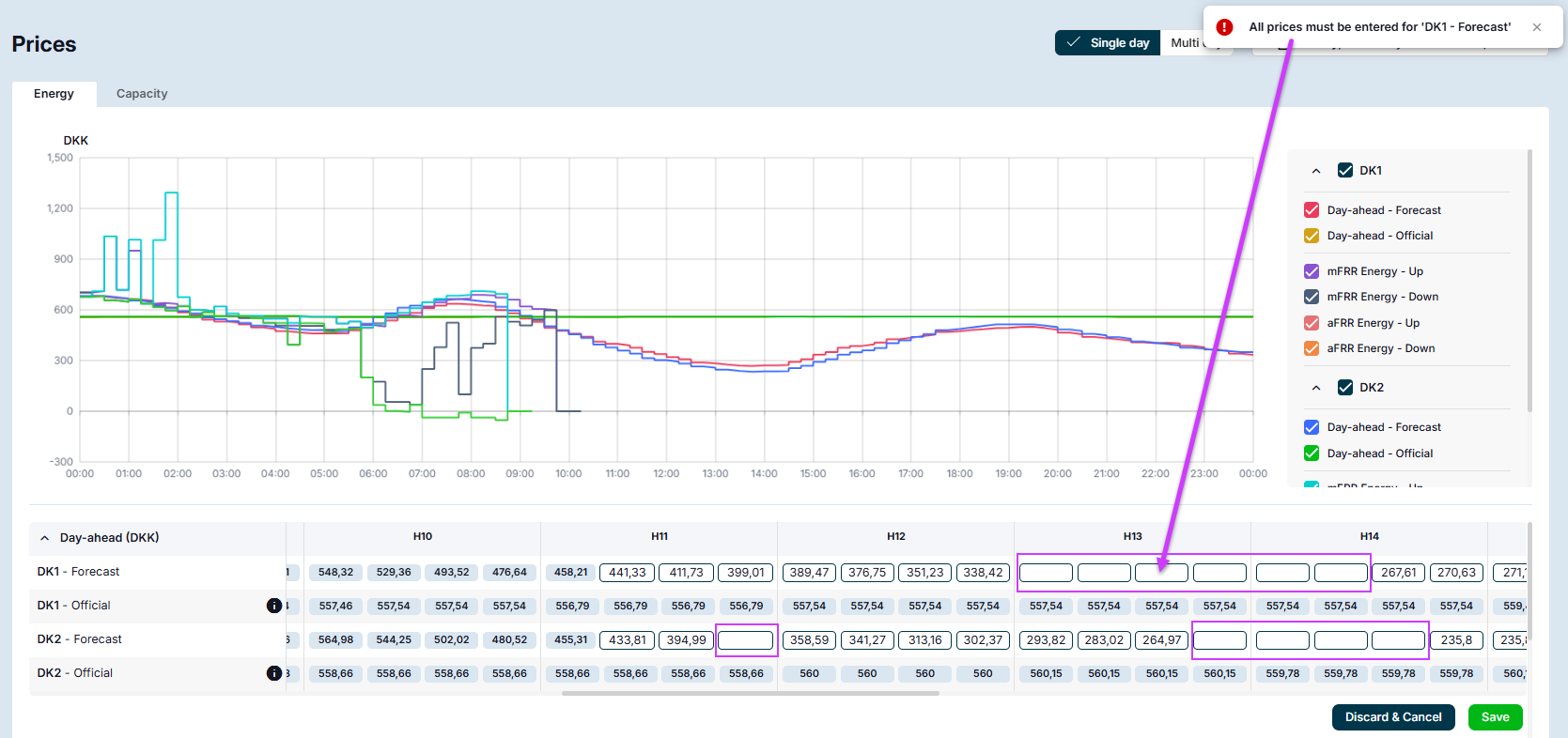
Task: Toggle DK1 Day-ahead - Forecast series checkbox
Action: 1312,210
